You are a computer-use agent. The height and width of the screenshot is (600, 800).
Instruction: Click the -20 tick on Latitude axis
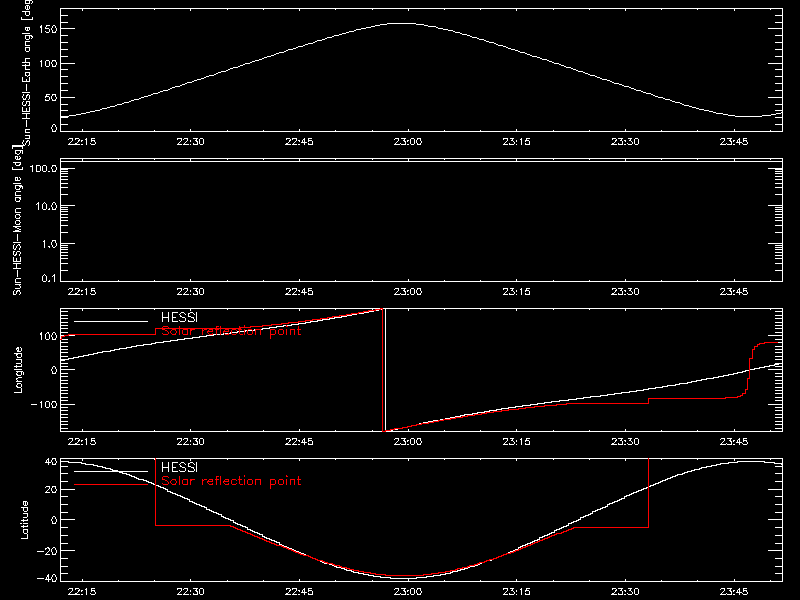click(47, 551)
